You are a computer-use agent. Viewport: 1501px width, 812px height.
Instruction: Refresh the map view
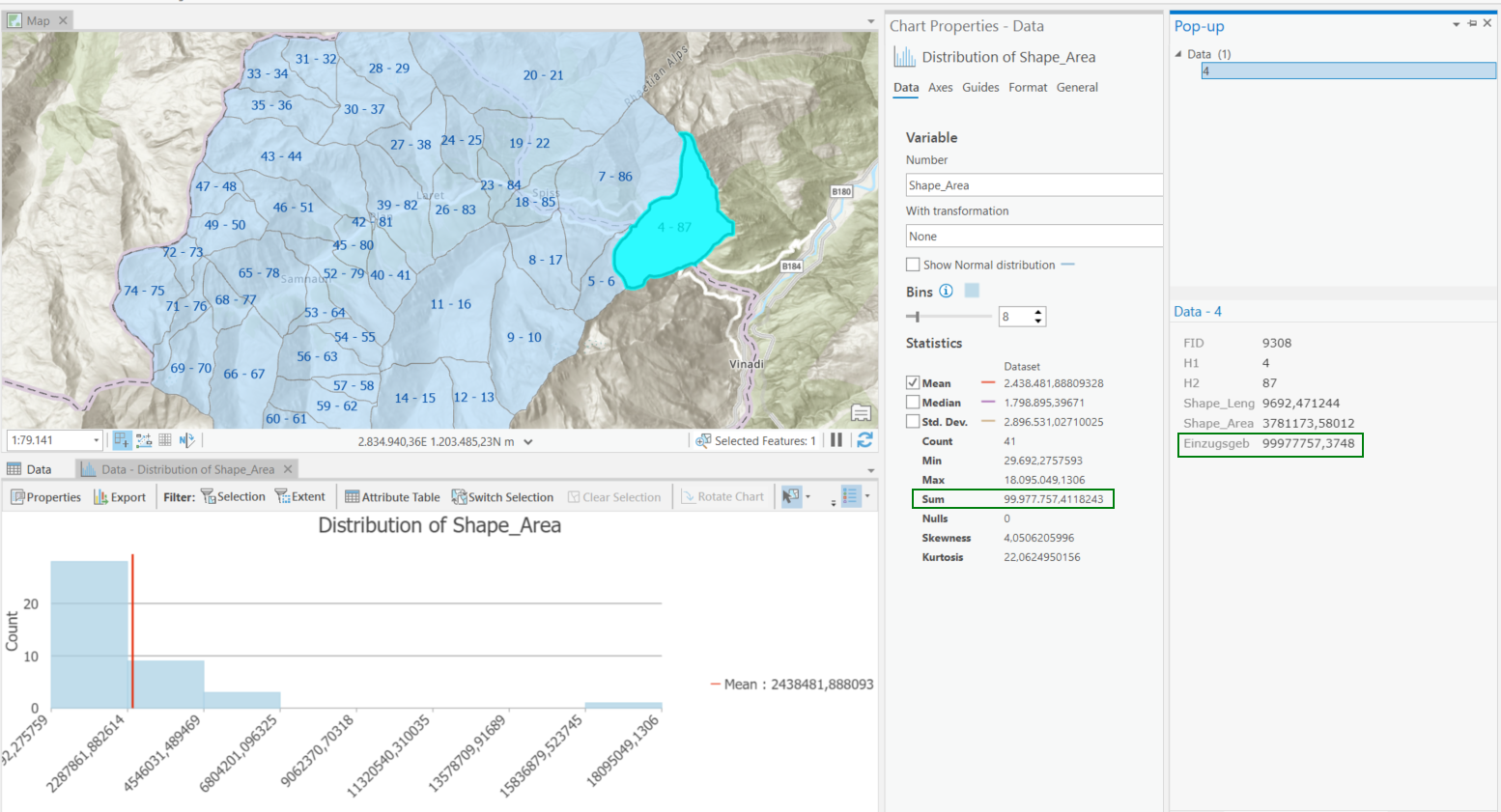point(864,440)
